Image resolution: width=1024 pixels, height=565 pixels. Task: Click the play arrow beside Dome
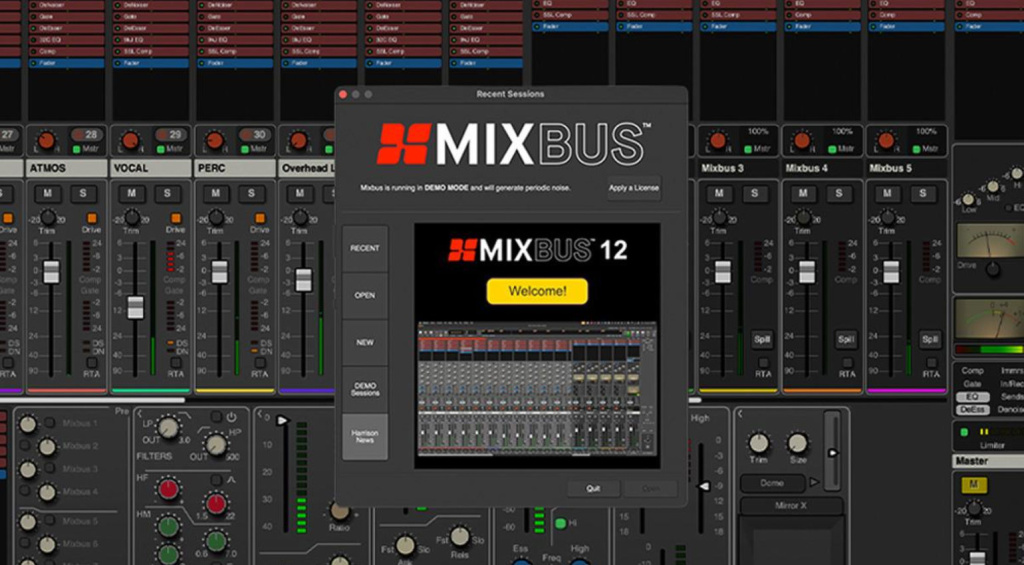(x=814, y=483)
